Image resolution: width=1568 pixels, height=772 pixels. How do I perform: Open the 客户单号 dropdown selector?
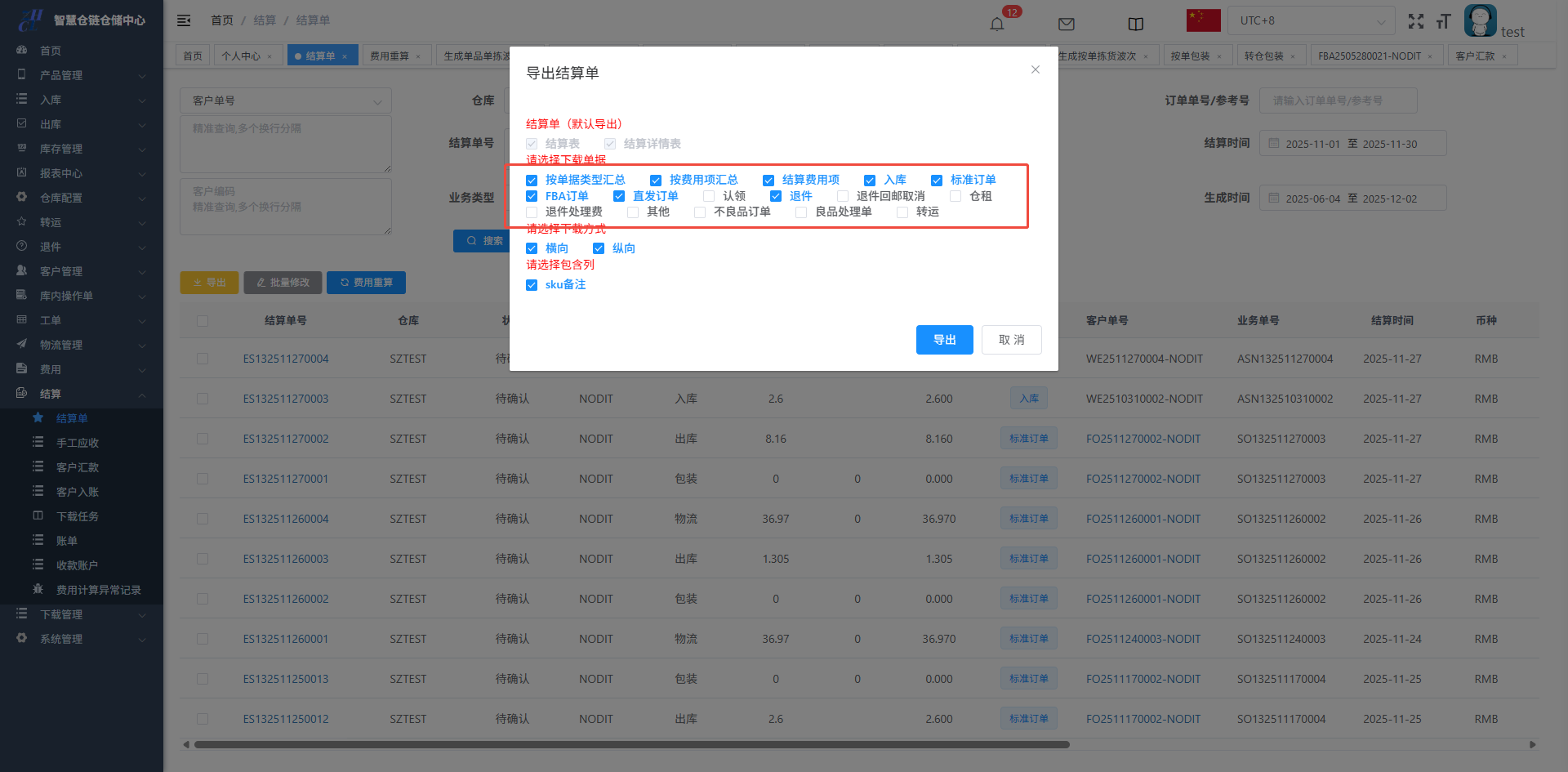[x=285, y=100]
